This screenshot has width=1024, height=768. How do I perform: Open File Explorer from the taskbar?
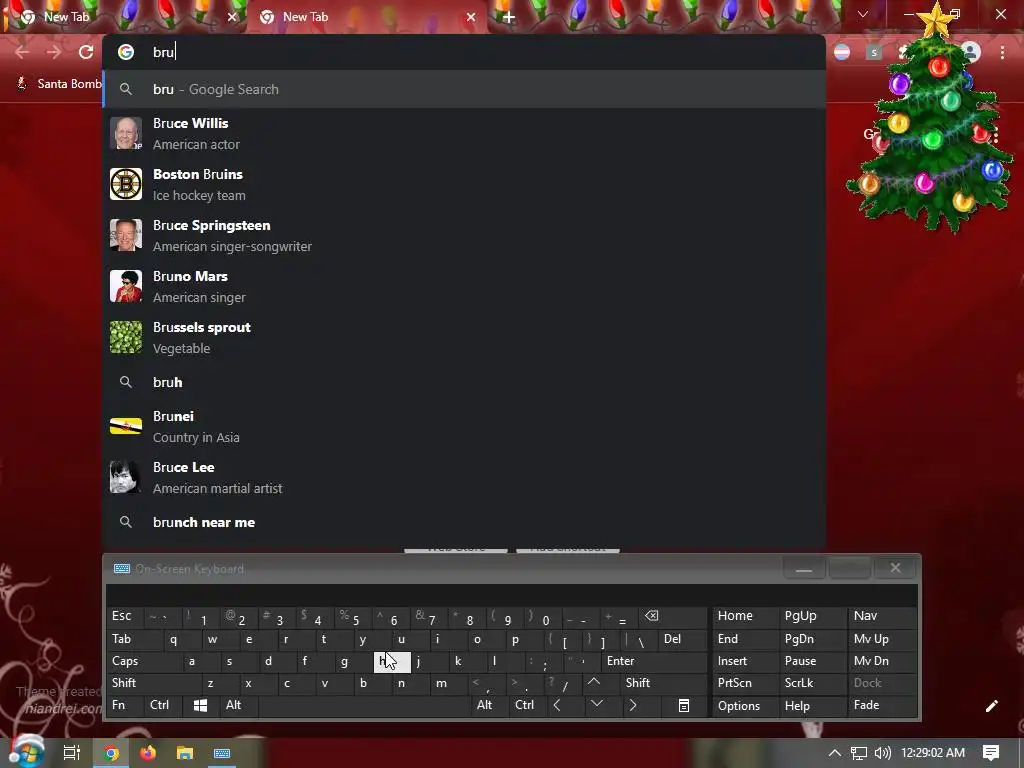pos(185,753)
